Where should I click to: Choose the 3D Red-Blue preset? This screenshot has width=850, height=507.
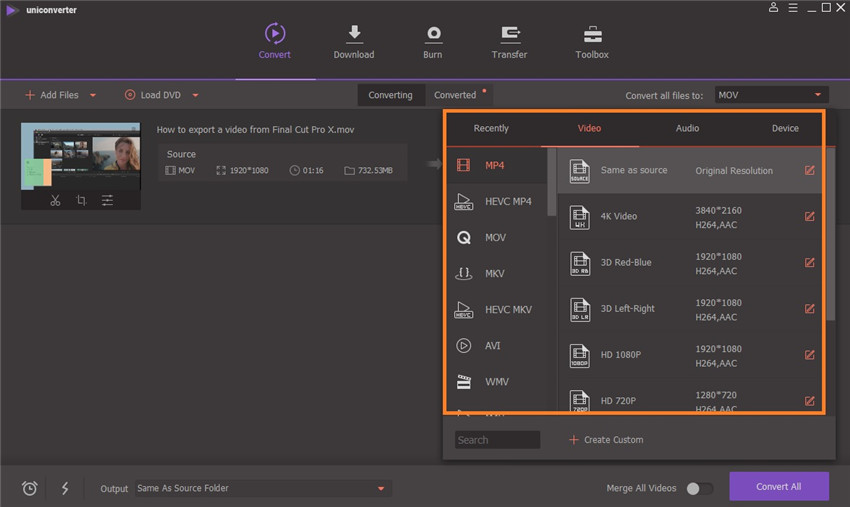click(690, 262)
